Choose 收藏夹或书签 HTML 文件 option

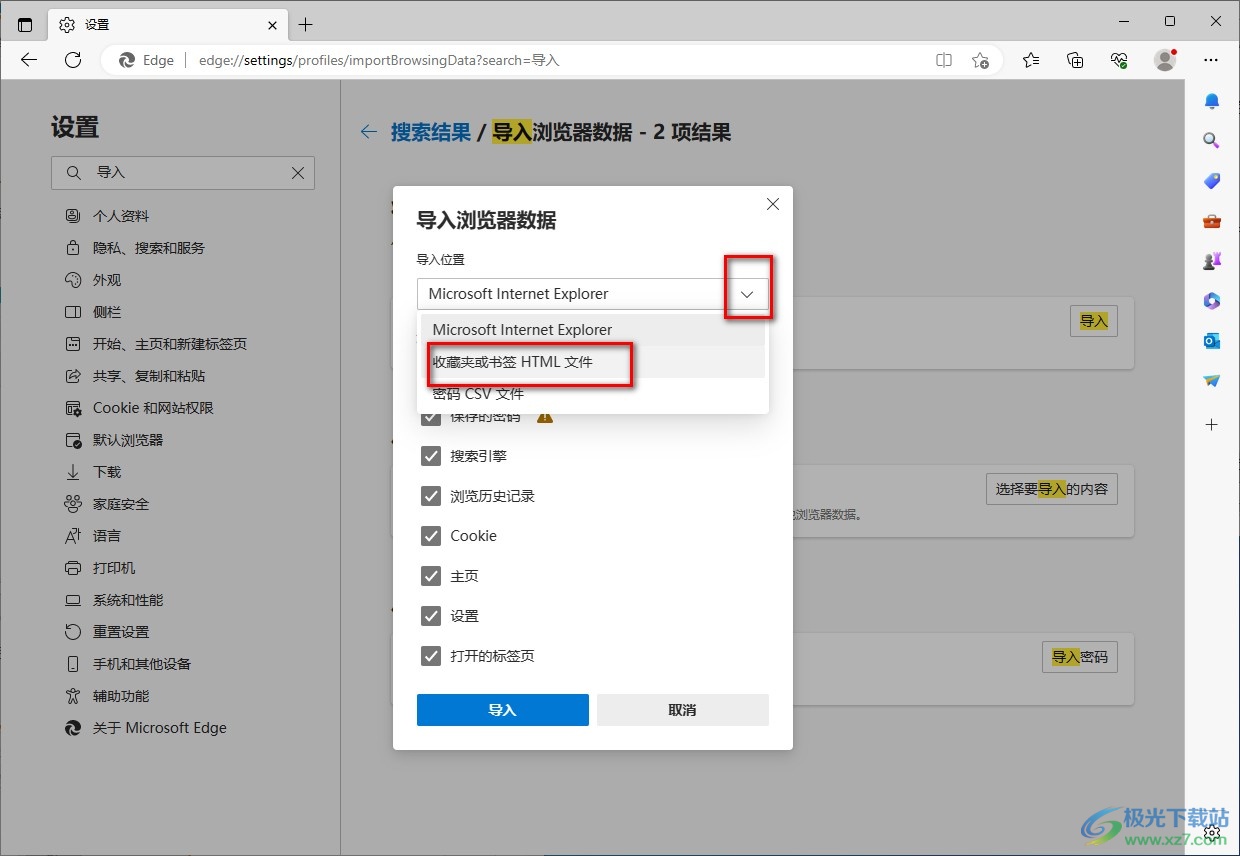593,362
